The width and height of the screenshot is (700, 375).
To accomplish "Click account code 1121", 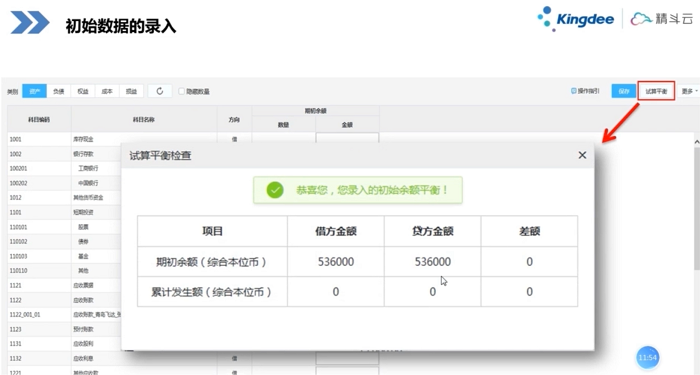I will (x=16, y=285).
